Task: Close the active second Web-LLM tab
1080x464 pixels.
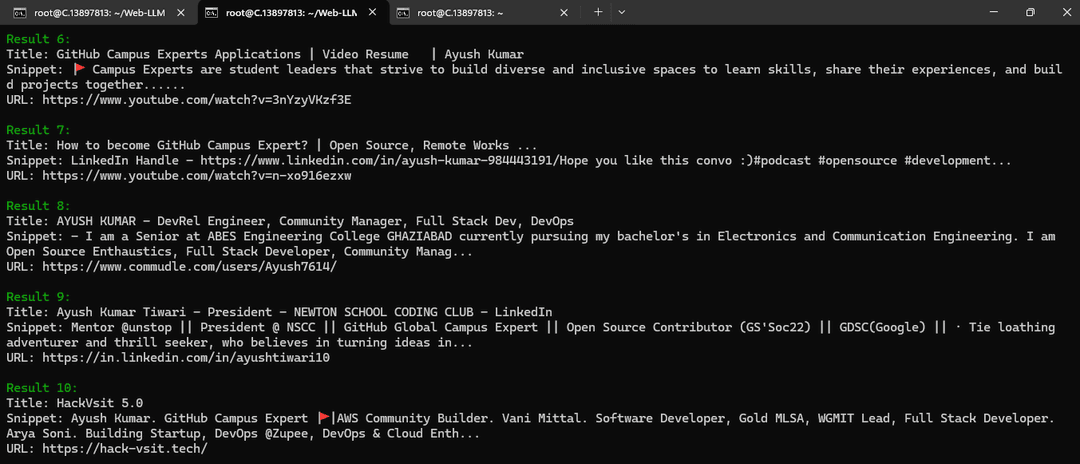Action: point(373,12)
